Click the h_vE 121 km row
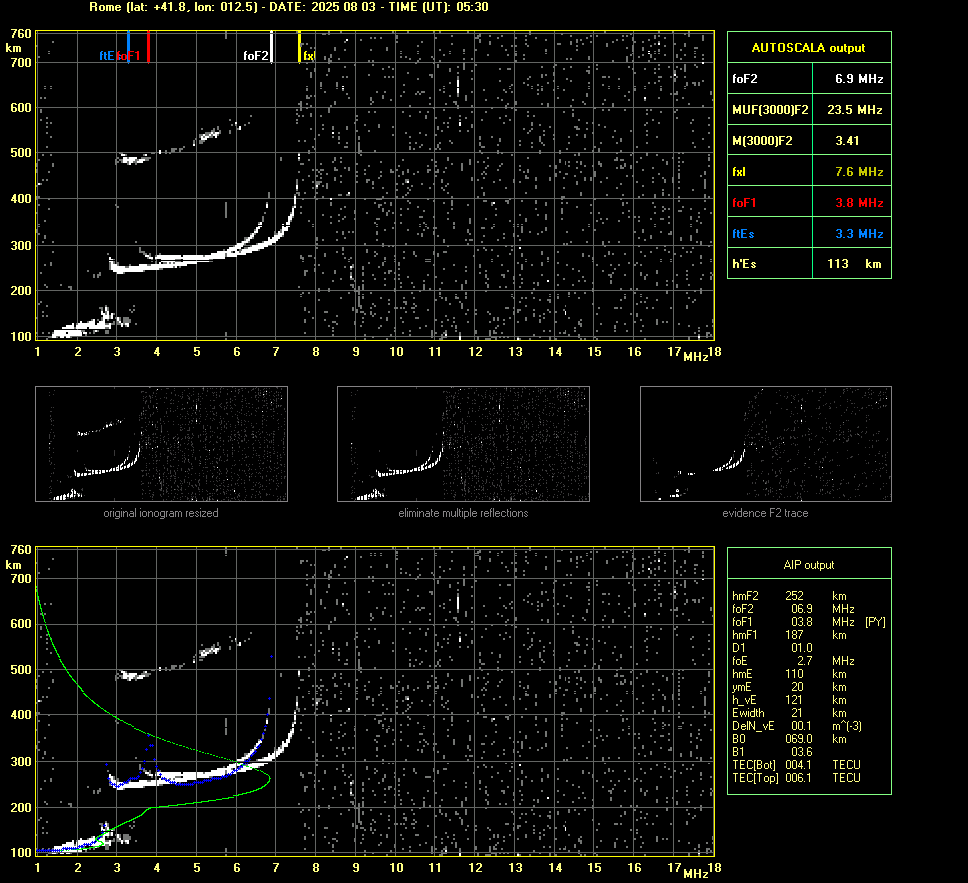The width and height of the screenshot is (968, 883). click(x=789, y=700)
